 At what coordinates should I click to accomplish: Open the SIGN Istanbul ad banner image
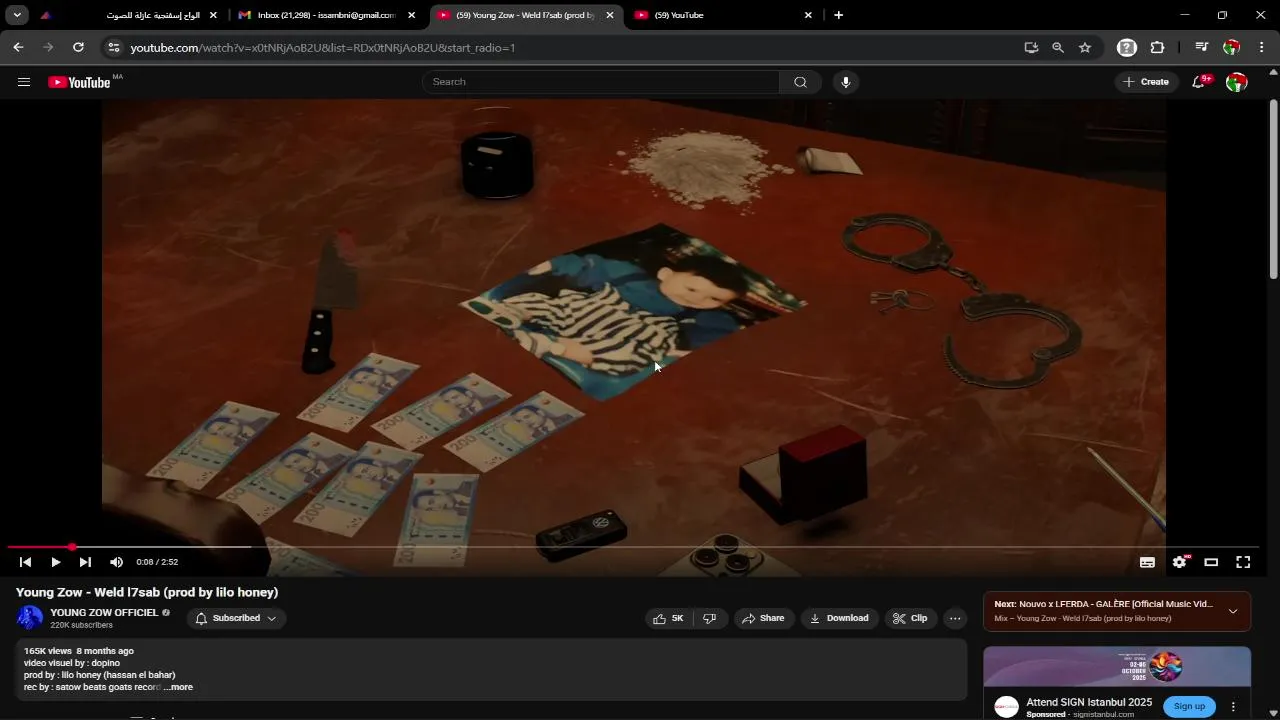(1117, 667)
